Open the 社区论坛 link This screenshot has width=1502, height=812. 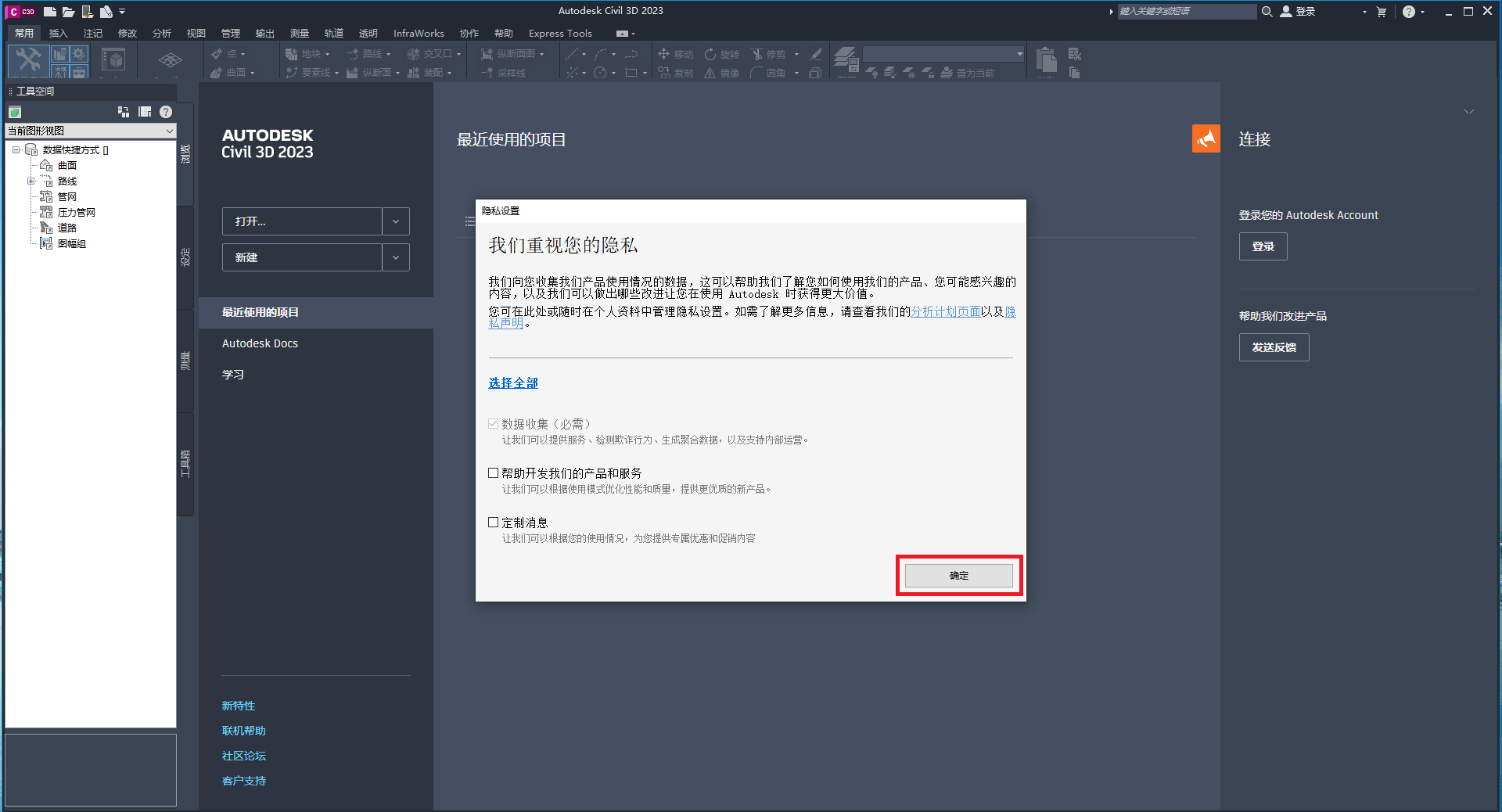tap(244, 756)
